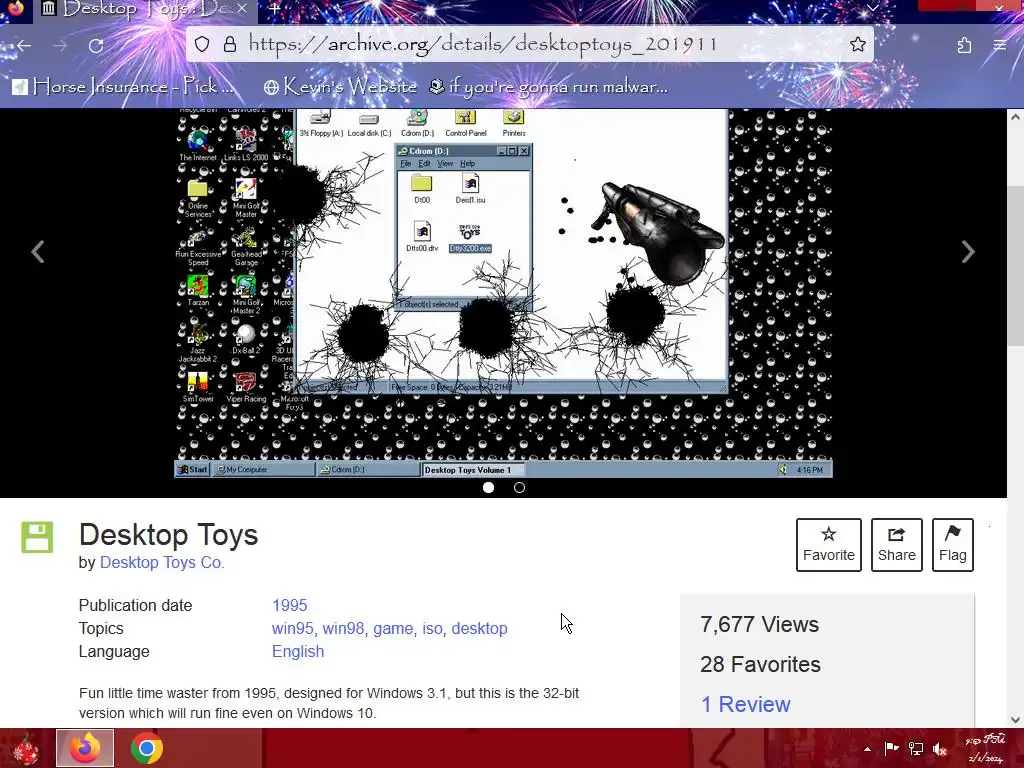Open the Kevin's Website bookmark
Image resolution: width=1024 pixels, height=768 pixels.
(340, 86)
